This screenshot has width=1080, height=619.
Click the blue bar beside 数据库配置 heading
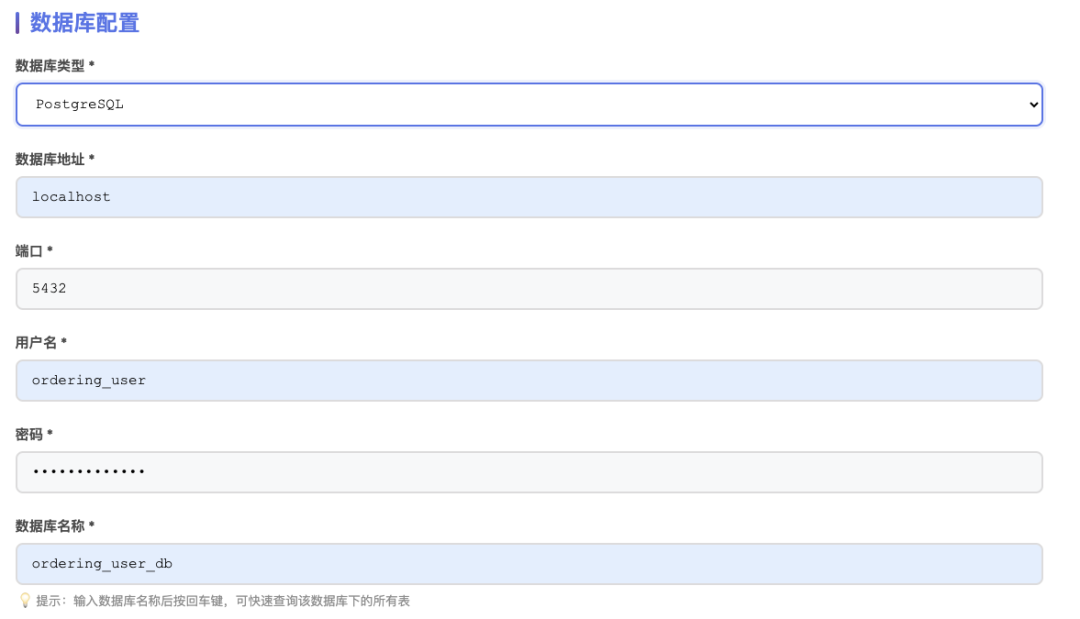click(x=17, y=23)
